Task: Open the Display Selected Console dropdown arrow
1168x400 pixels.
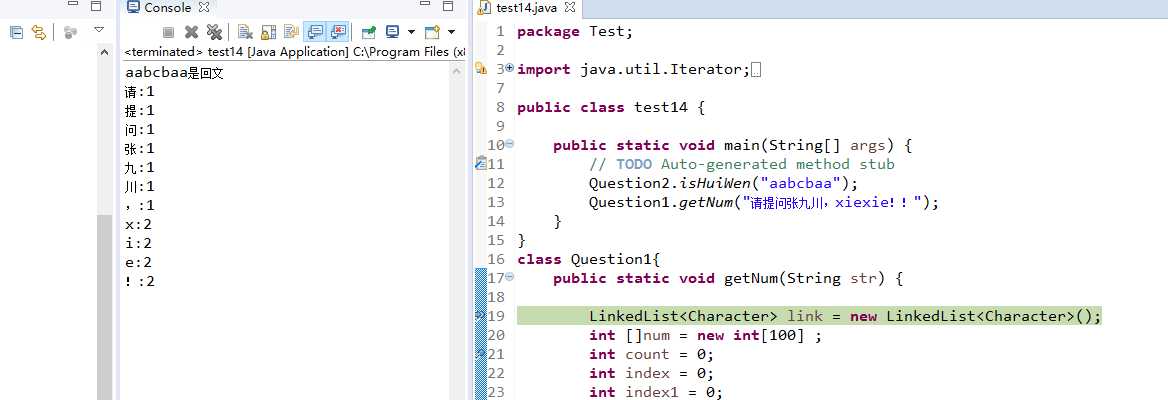Action: point(410,32)
